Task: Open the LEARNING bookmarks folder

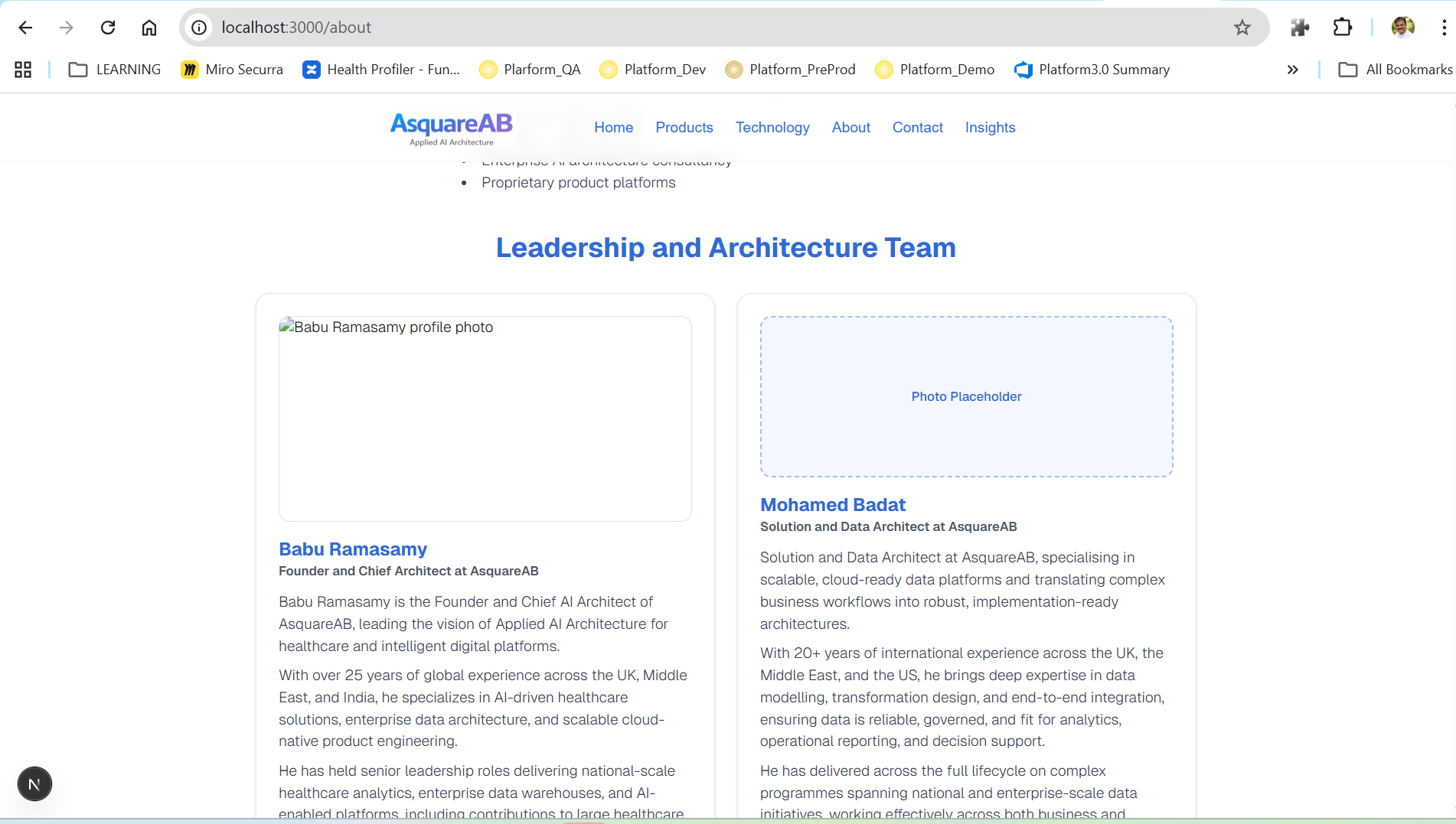Action: click(114, 69)
